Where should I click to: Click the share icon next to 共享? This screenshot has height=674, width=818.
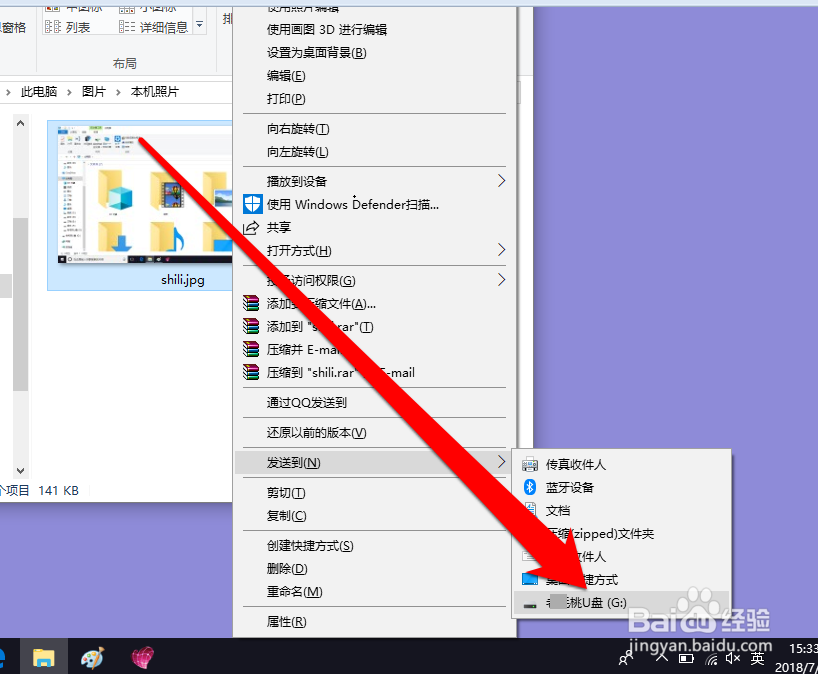251,226
